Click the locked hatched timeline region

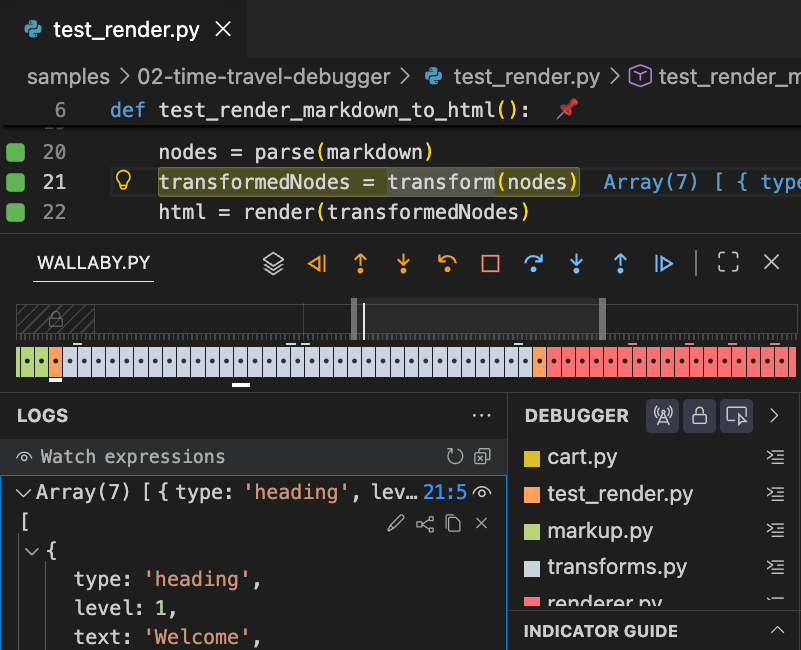tap(55, 319)
